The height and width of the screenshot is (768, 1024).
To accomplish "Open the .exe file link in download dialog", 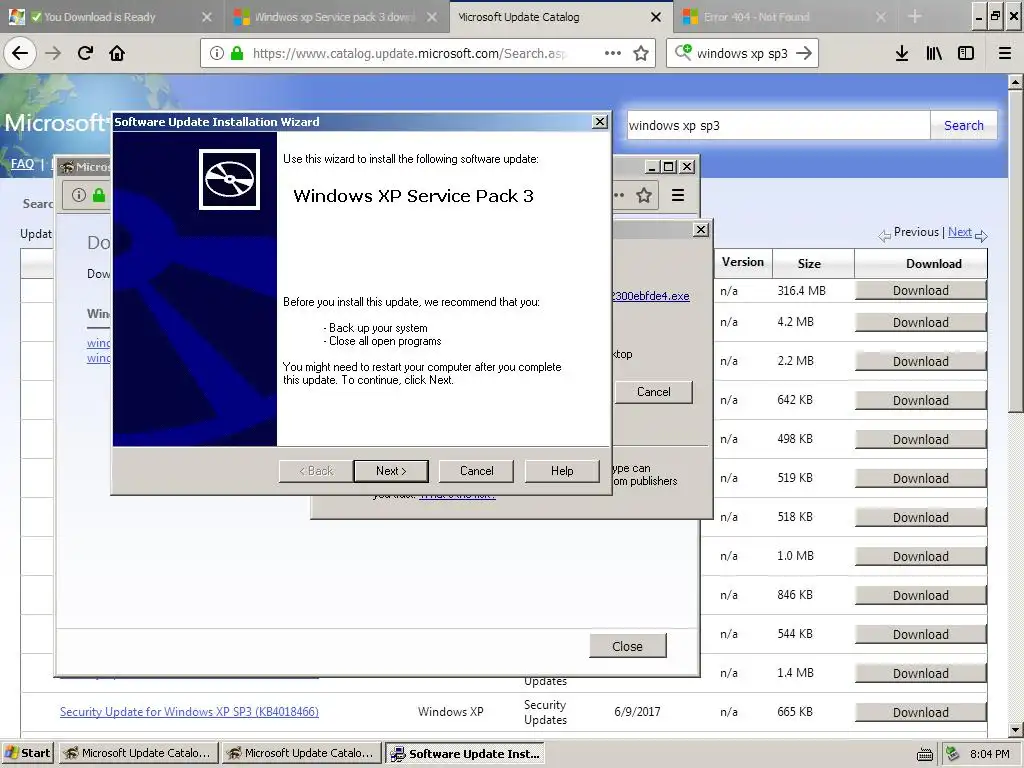I will tap(651, 296).
